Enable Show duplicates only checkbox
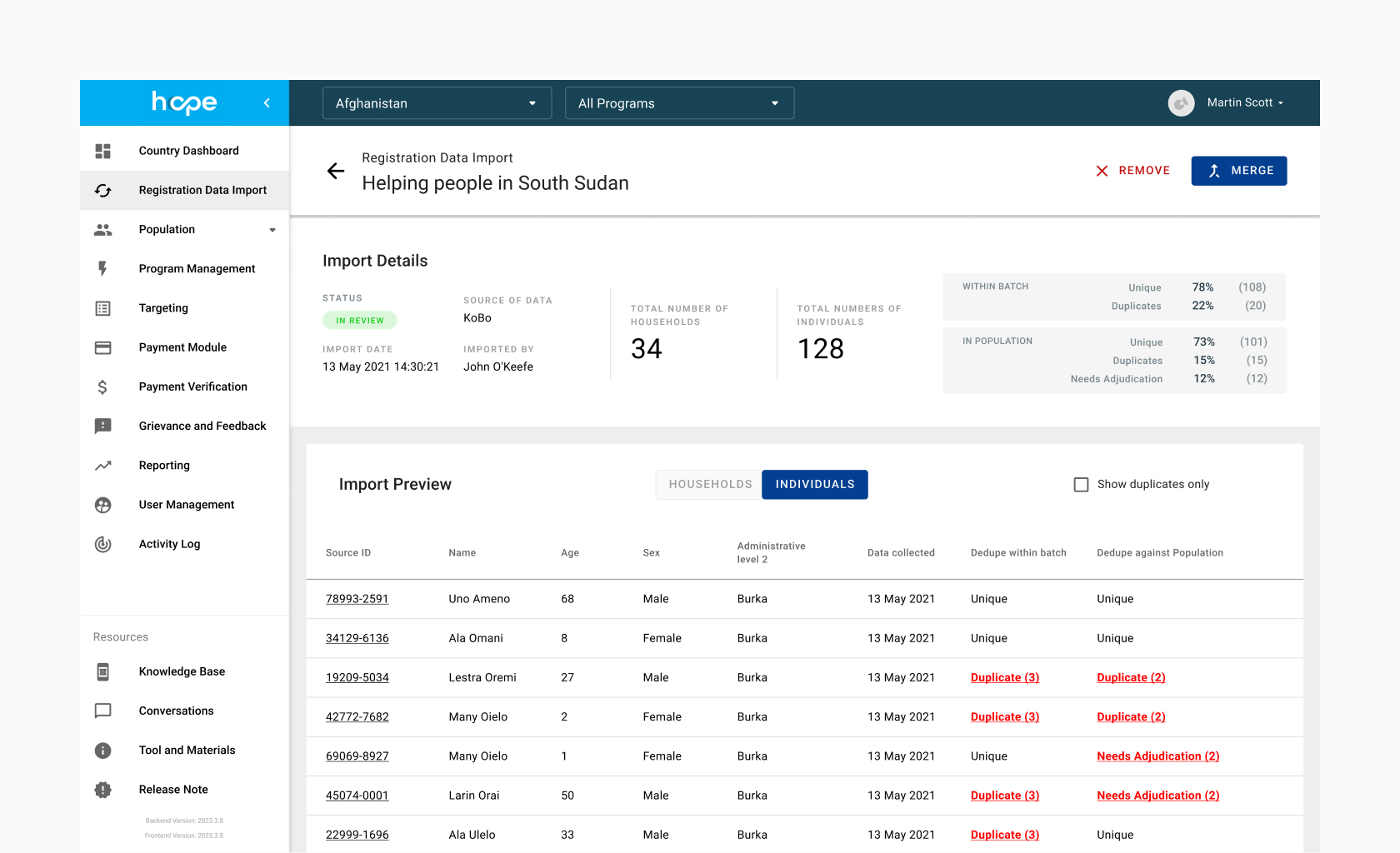 (1081, 485)
